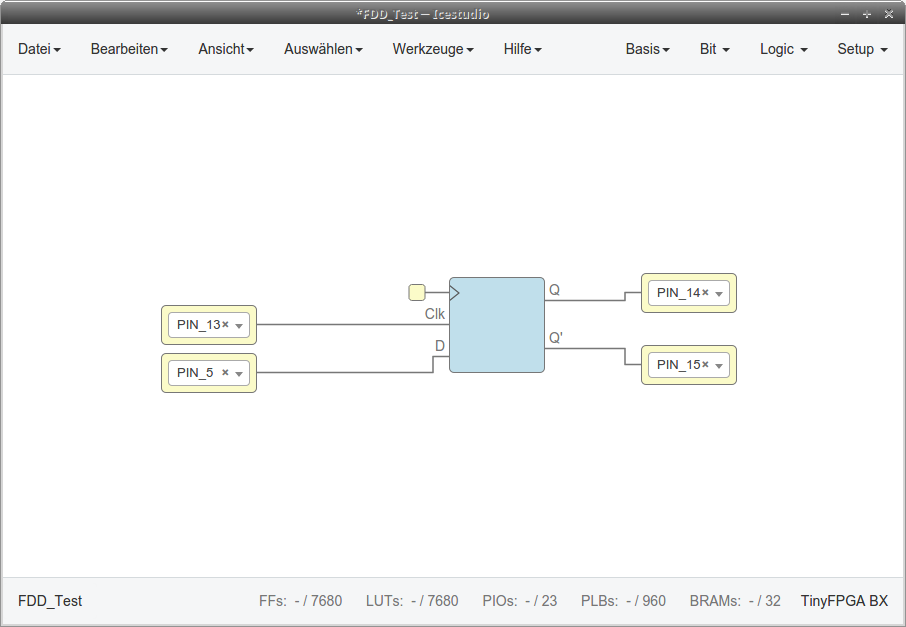Select the blue D flip-flop block
The image size is (906, 627).
coord(497,325)
